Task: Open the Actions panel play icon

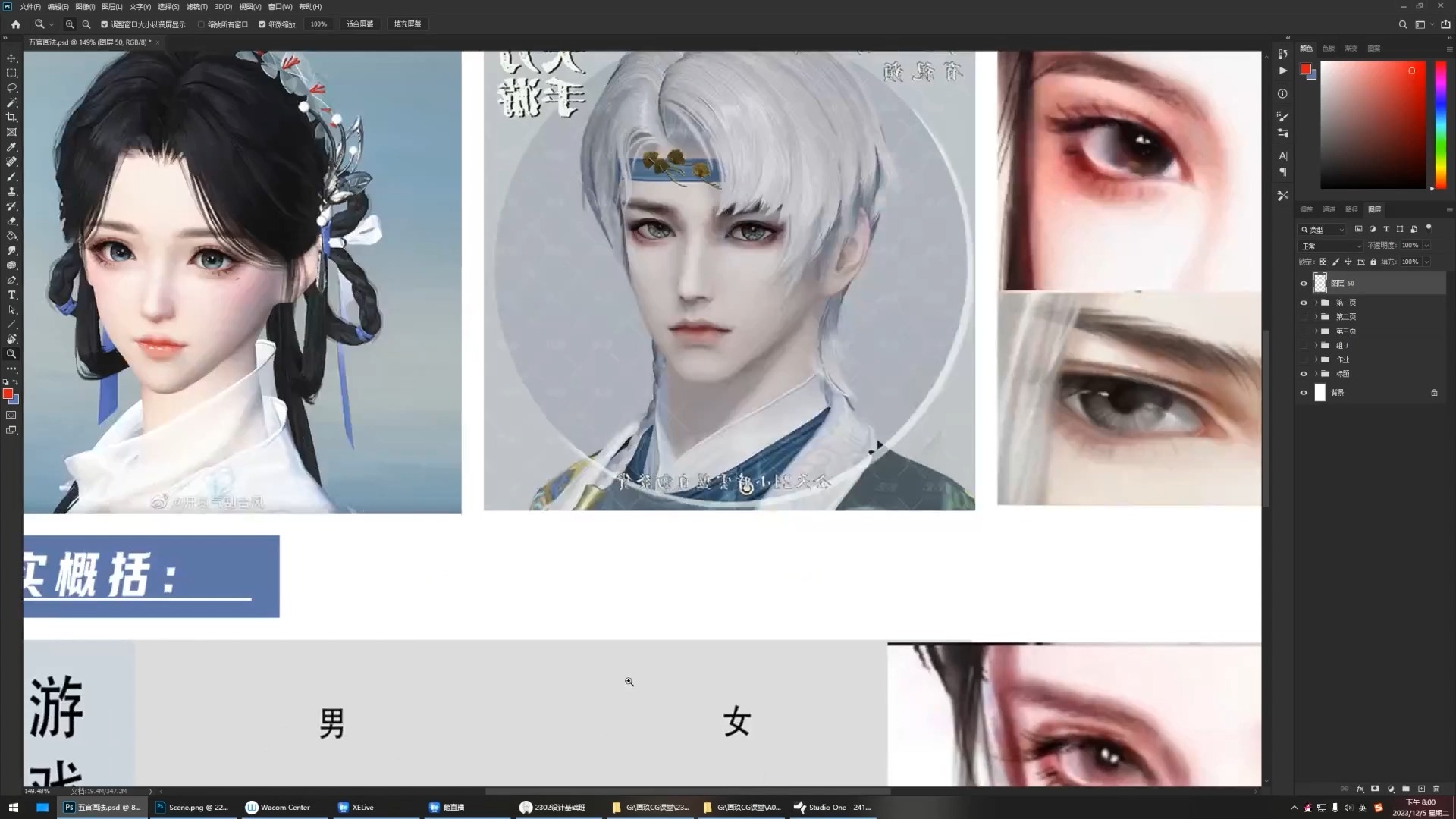Action: 1282,71
